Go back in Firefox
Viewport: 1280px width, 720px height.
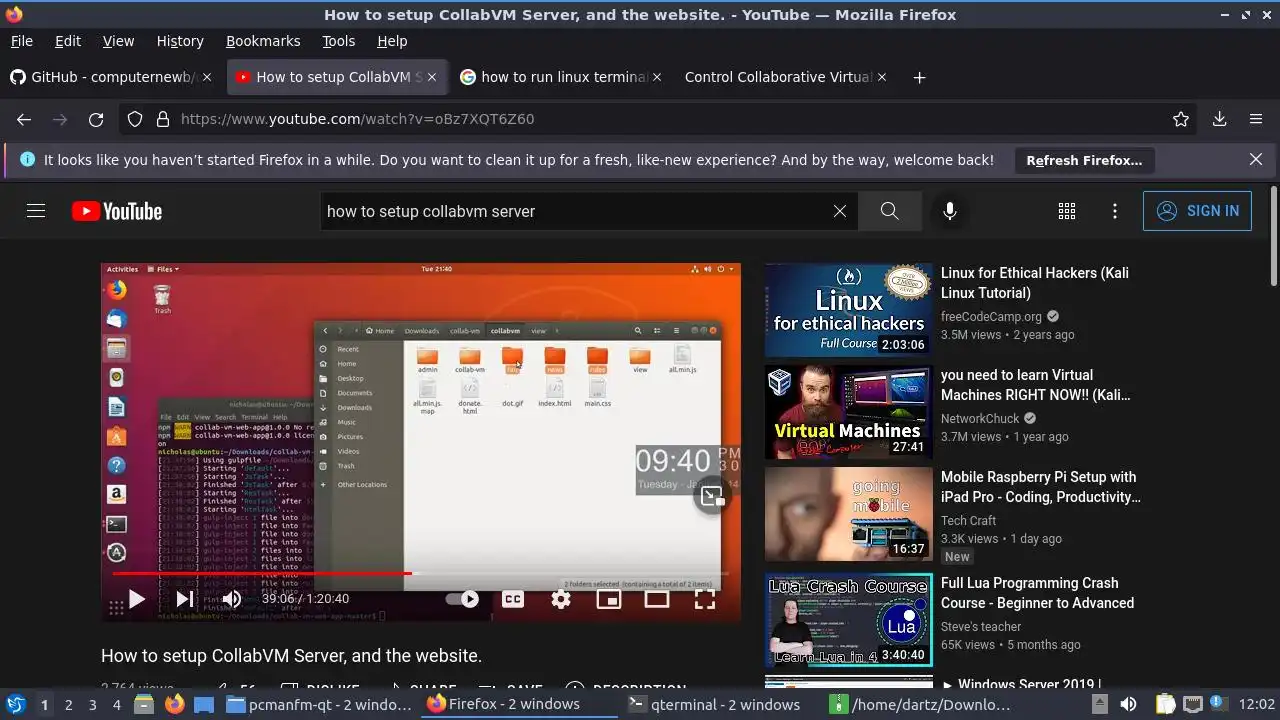coord(24,119)
